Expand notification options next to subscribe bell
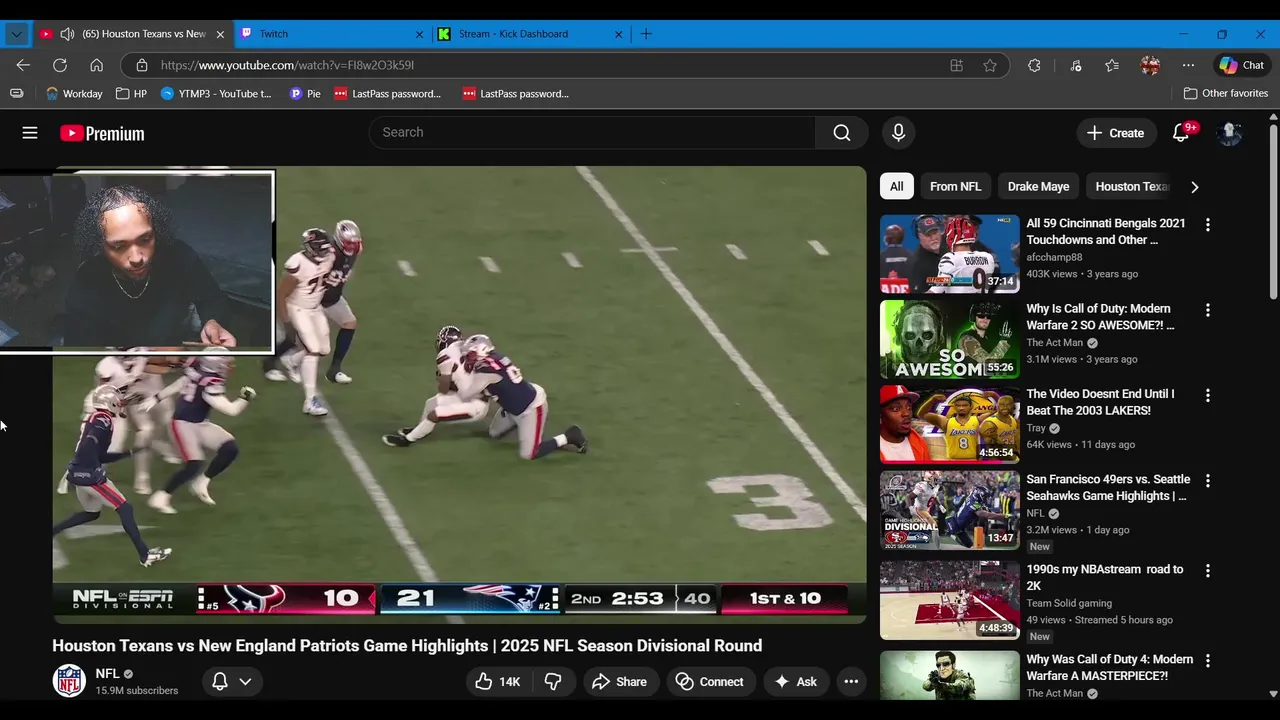 click(x=245, y=682)
